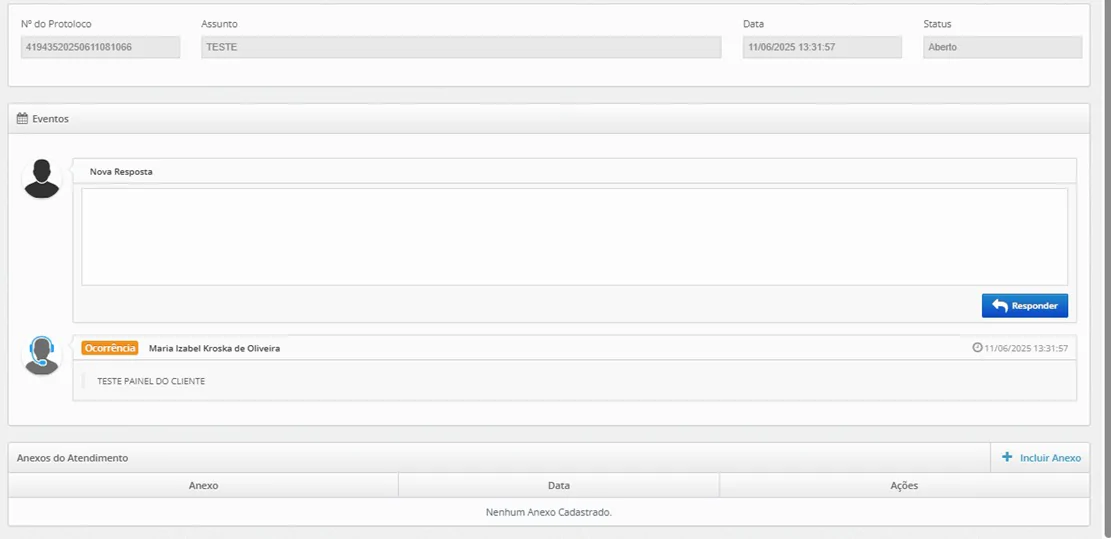The width and height of the screenshot is (1111, 539).
Task: Focus the Nova Resposta text area
Action: tap(574, 237)
